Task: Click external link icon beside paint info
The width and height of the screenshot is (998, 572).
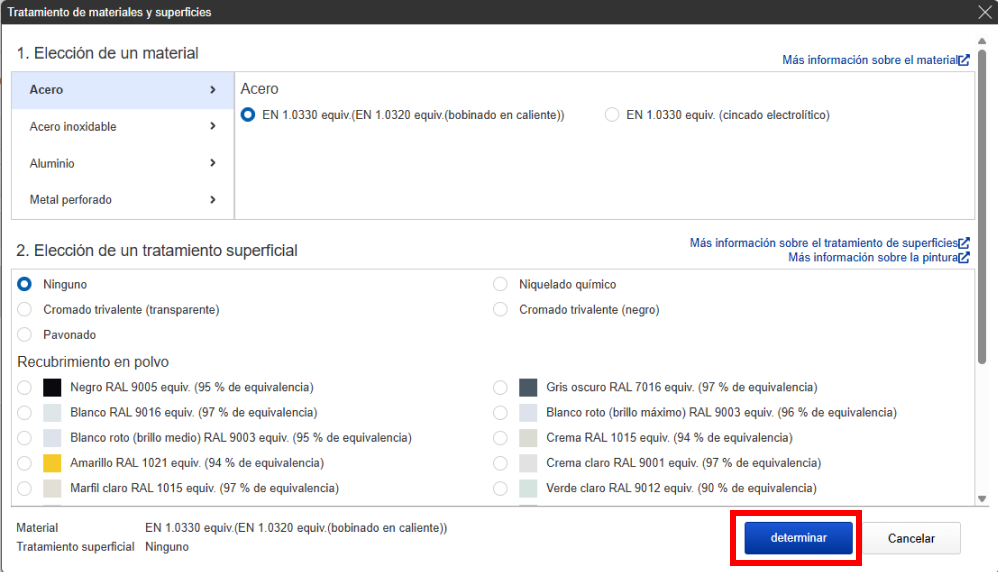Action: click(x=964, y=257)
